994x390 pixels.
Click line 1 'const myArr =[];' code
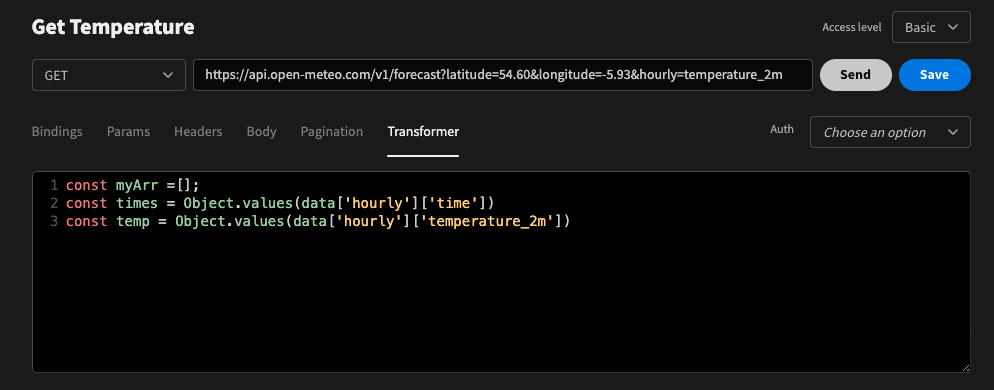tap(132, 185)
